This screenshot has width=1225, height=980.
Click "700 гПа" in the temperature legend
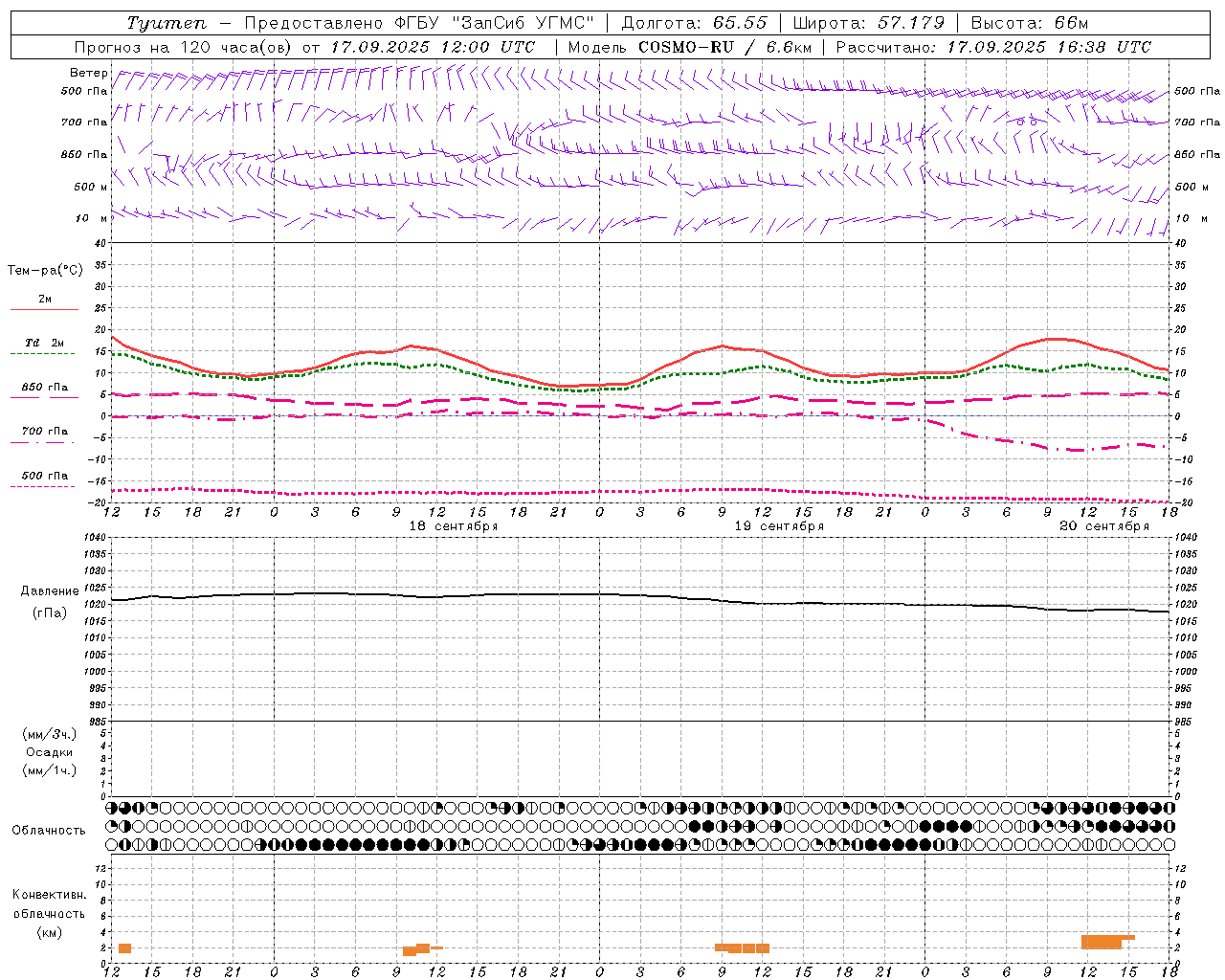(45, 432)
